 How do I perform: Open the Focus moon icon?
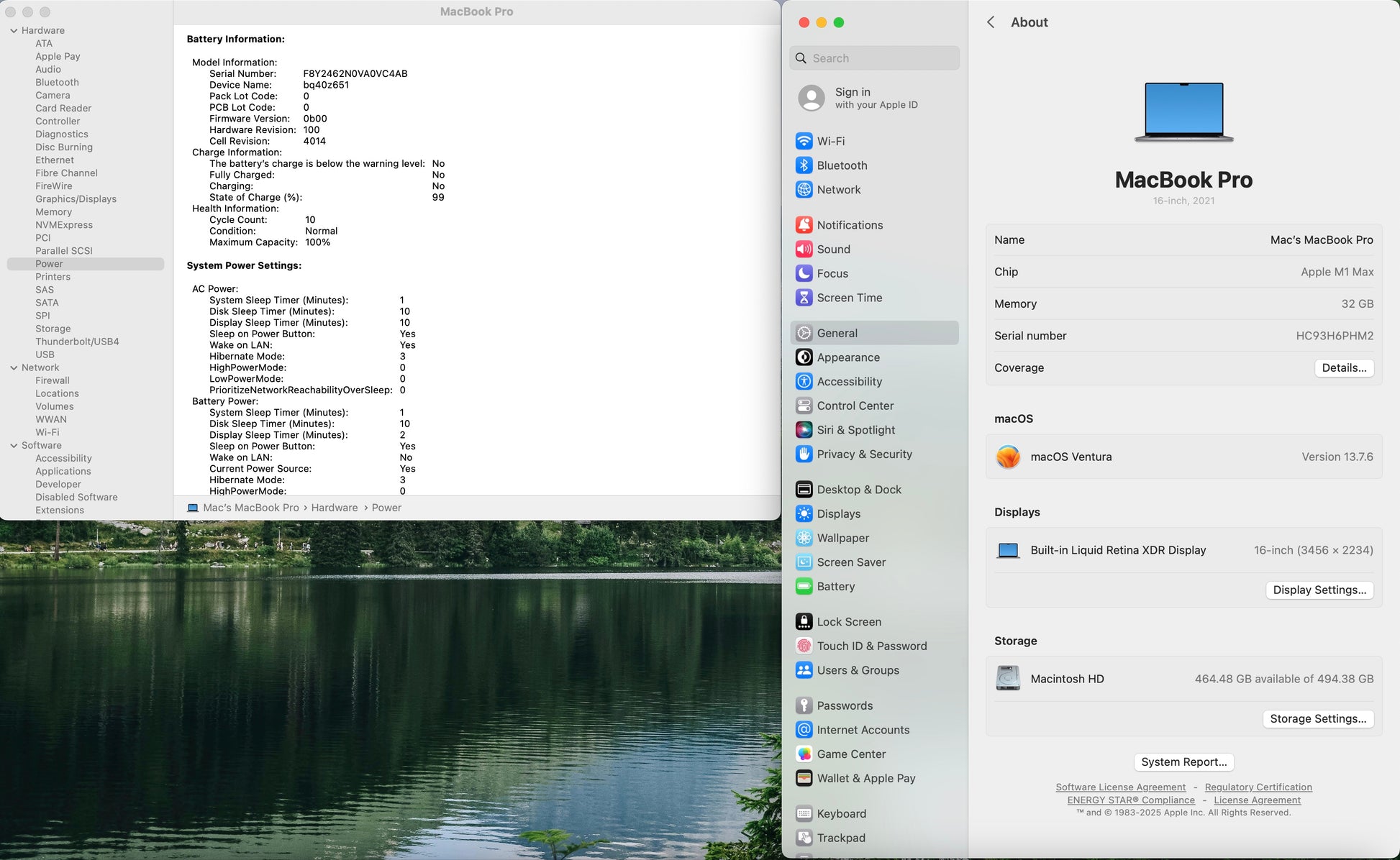[804, 273]
